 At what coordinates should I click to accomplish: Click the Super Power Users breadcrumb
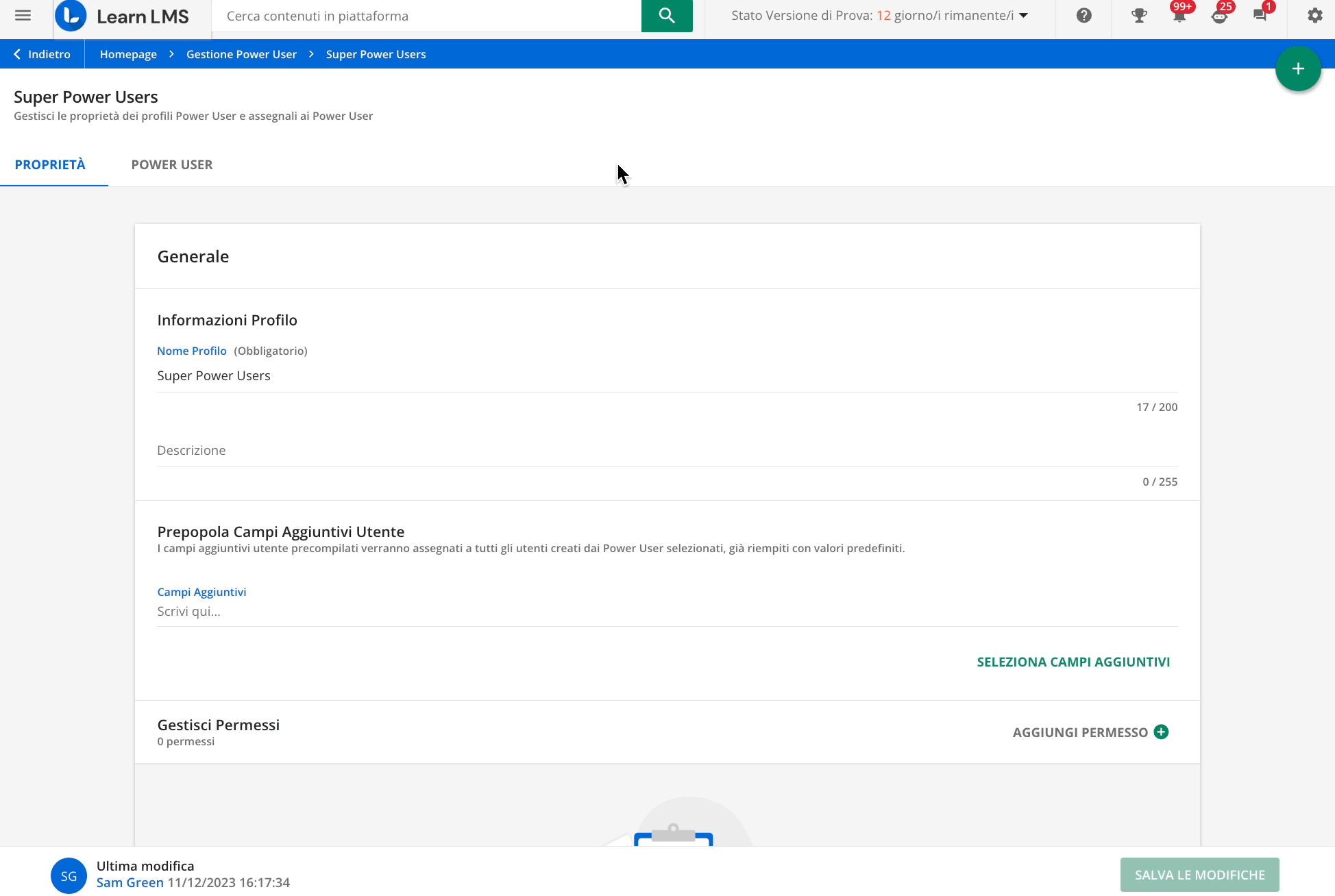point(376,54)
